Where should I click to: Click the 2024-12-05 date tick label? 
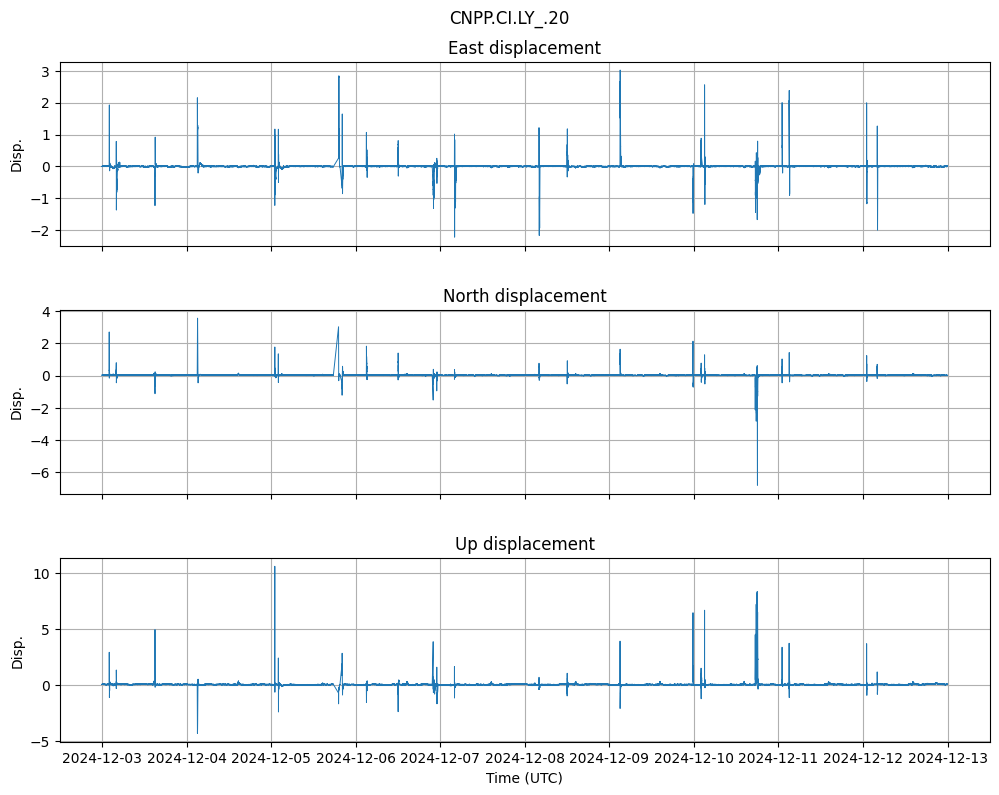(x=271, y=759)
